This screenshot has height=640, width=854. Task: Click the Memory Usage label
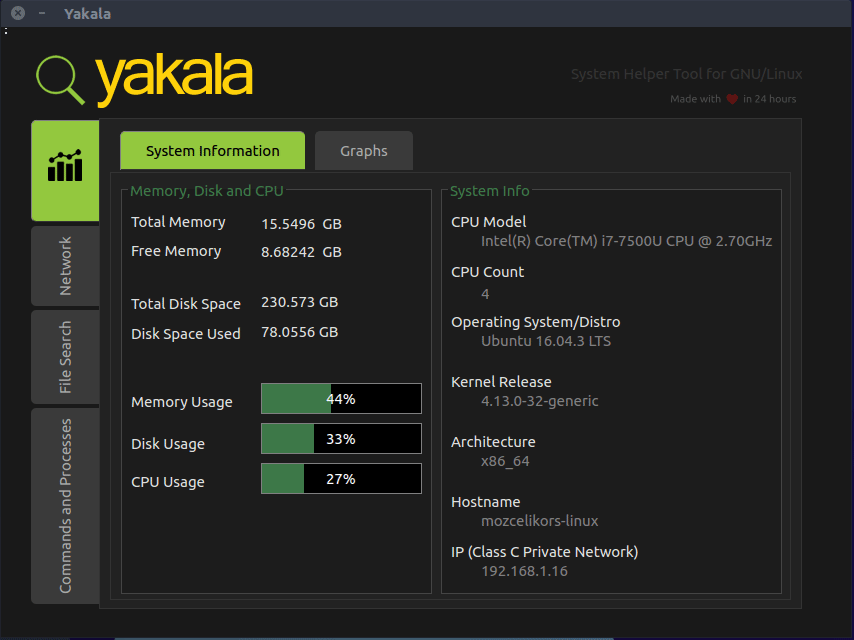pos(182,402)
